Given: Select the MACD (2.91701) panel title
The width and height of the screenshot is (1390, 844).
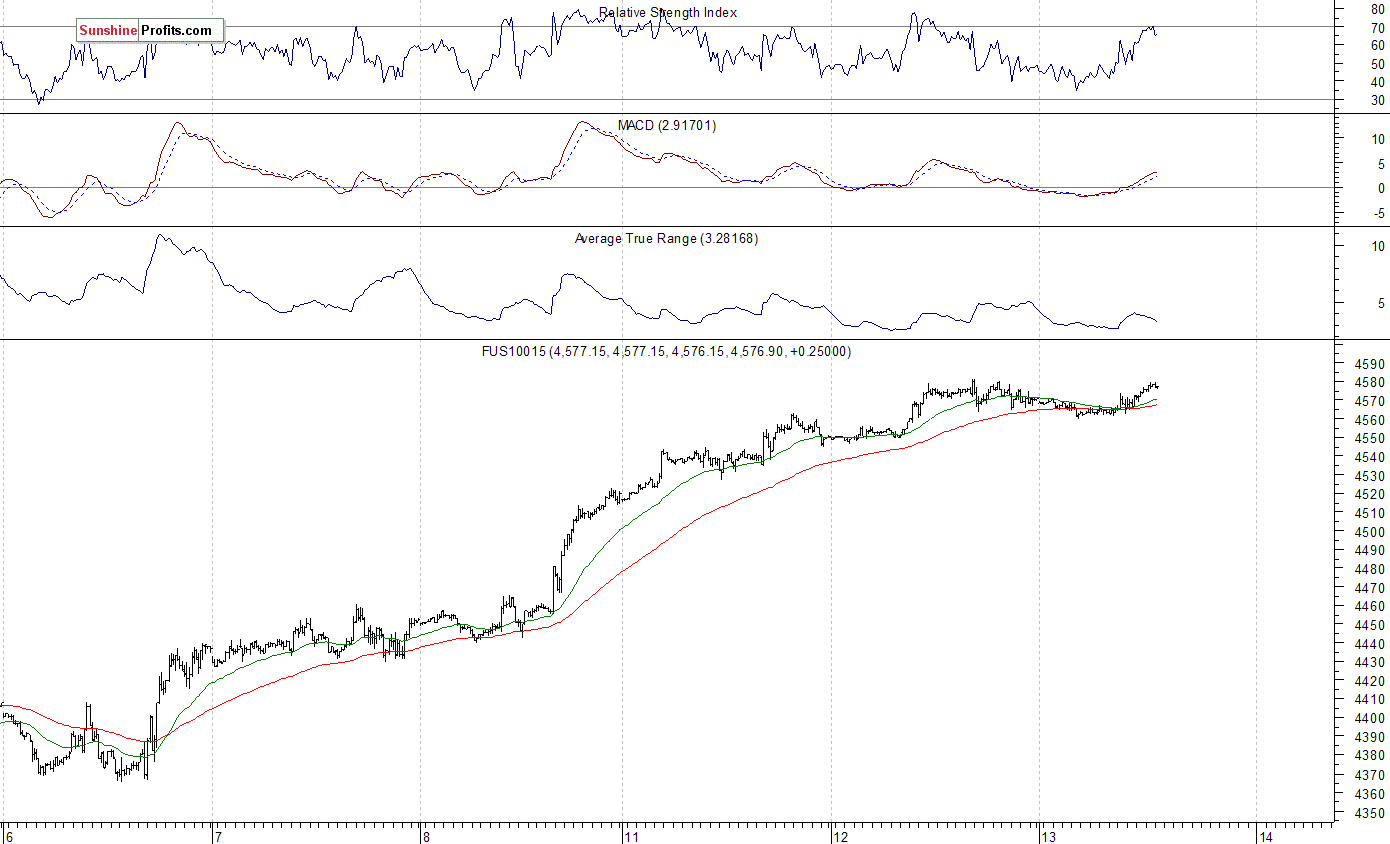Looking at the screenshot, I should [668, 126].
